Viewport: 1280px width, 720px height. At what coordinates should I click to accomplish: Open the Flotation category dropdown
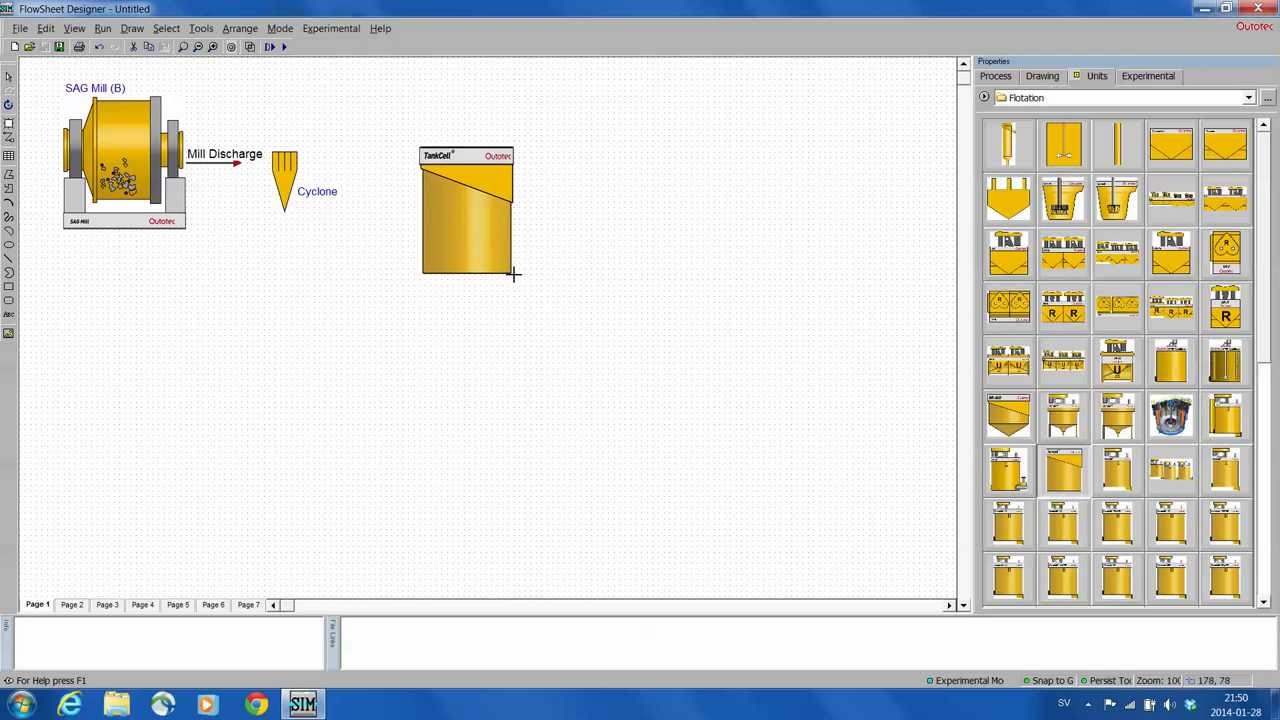pyautogui.click(x=1249, y=98)
